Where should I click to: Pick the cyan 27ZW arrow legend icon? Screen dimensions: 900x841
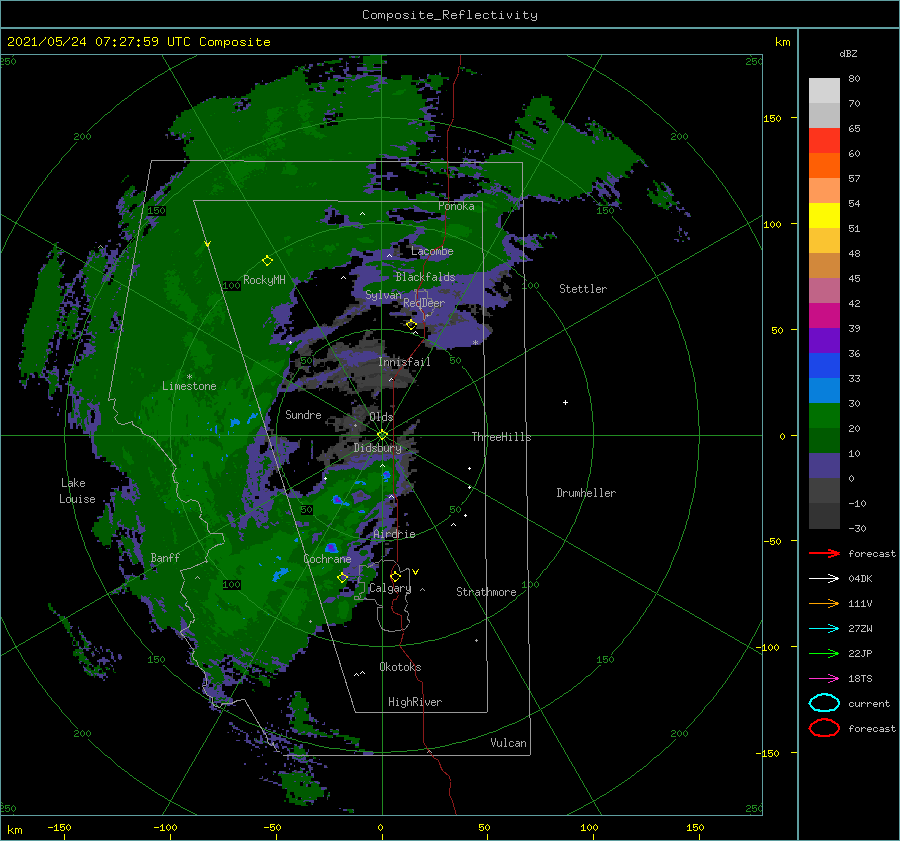pos(824,629)
